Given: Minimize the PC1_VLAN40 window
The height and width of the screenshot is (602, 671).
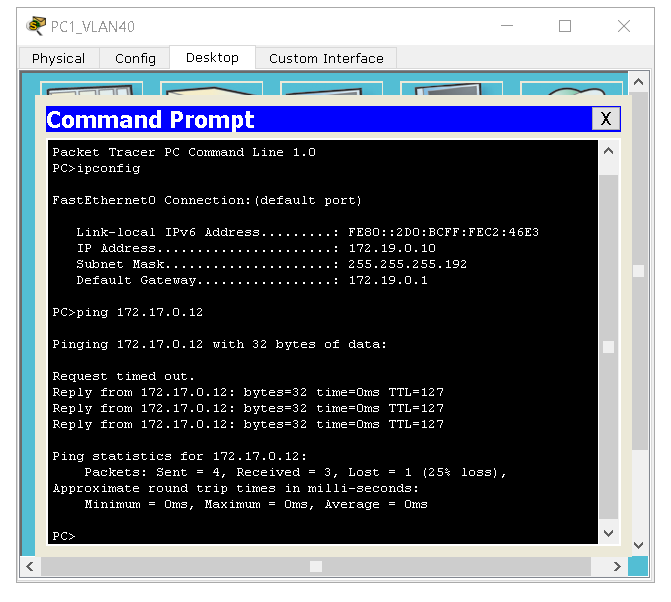Looking at the screenshot, I should pos(507,26).
